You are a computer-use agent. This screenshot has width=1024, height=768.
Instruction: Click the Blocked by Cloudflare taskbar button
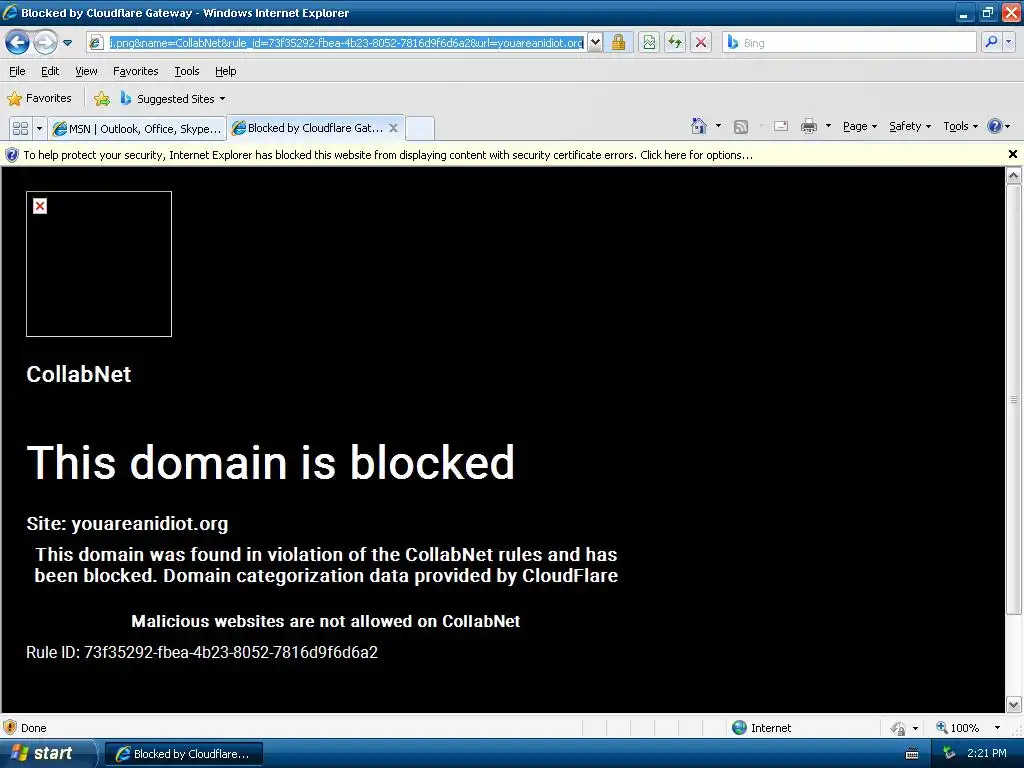click(x=184, y=754)
